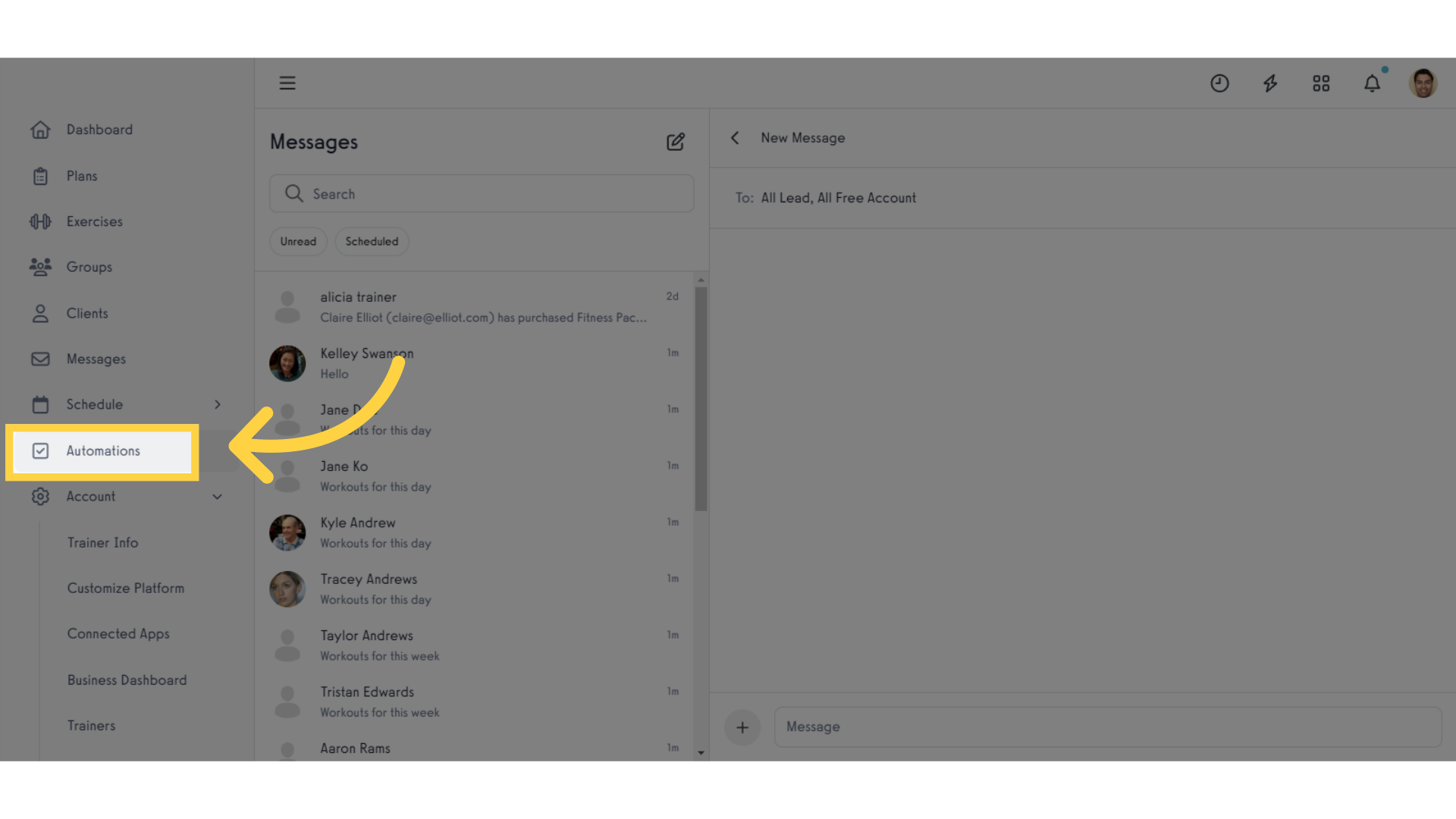Viewport: 1456px width, 819px height.
Task: Toggle the hamburger menu open
Action: (287, 82)
